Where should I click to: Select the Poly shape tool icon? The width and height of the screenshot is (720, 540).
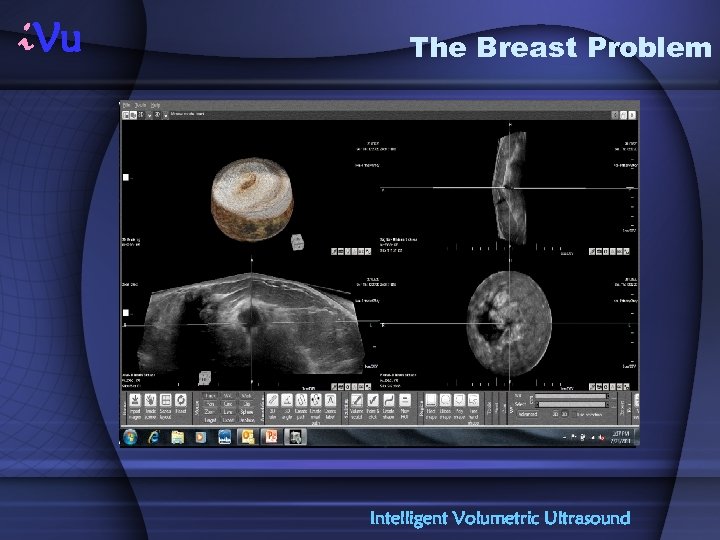459,400
